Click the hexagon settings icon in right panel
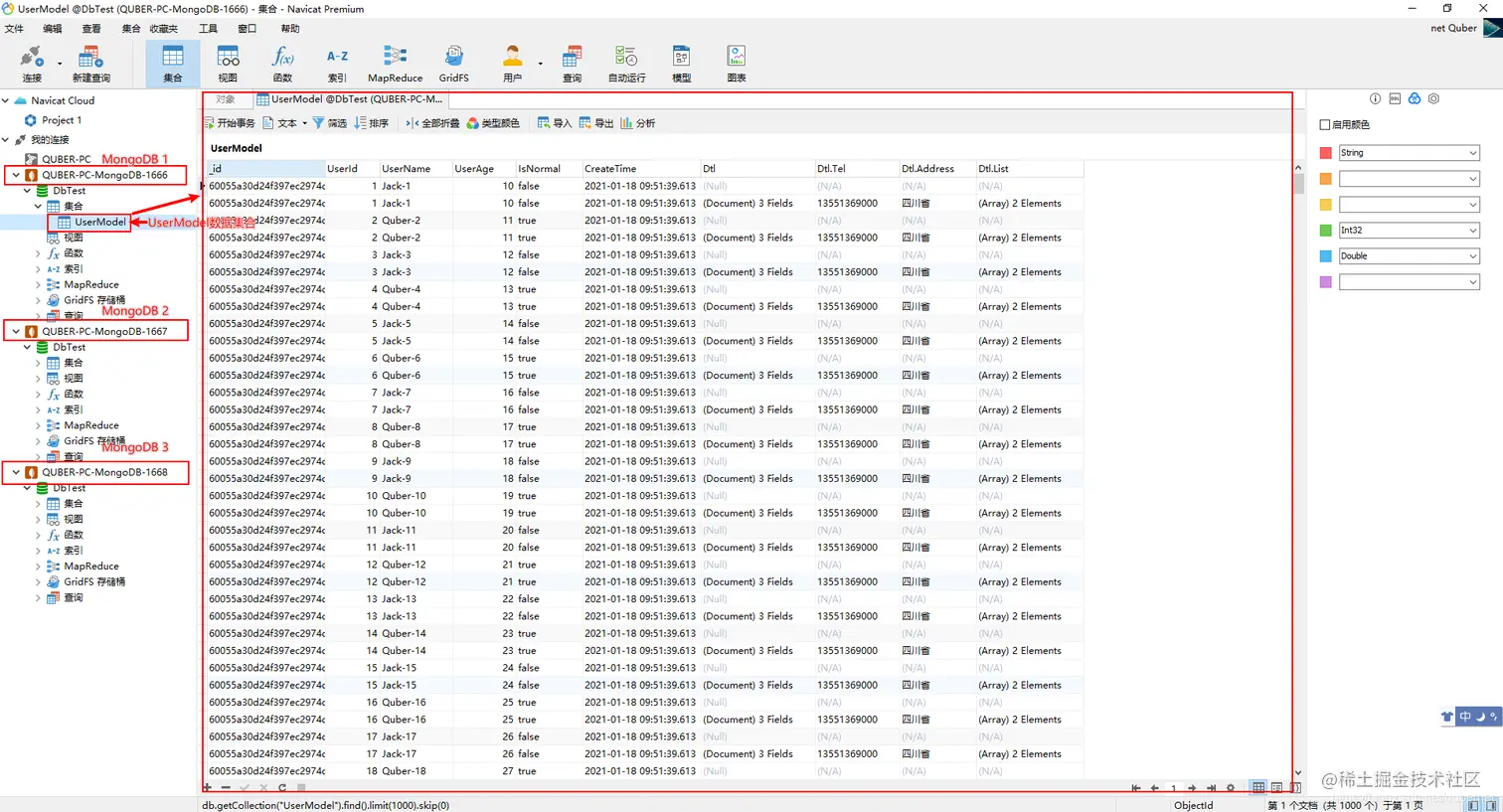Screen dimensions: 1503x812 coord(1433,98)
